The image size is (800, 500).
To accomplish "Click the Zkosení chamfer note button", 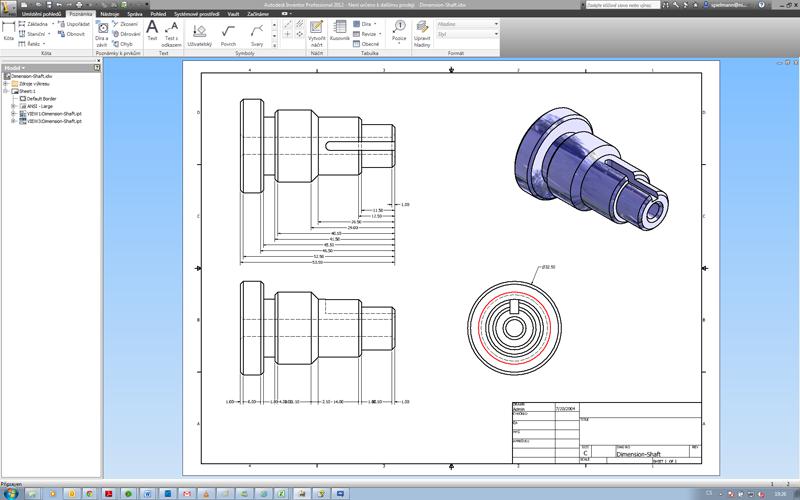I will pos(127,24).
